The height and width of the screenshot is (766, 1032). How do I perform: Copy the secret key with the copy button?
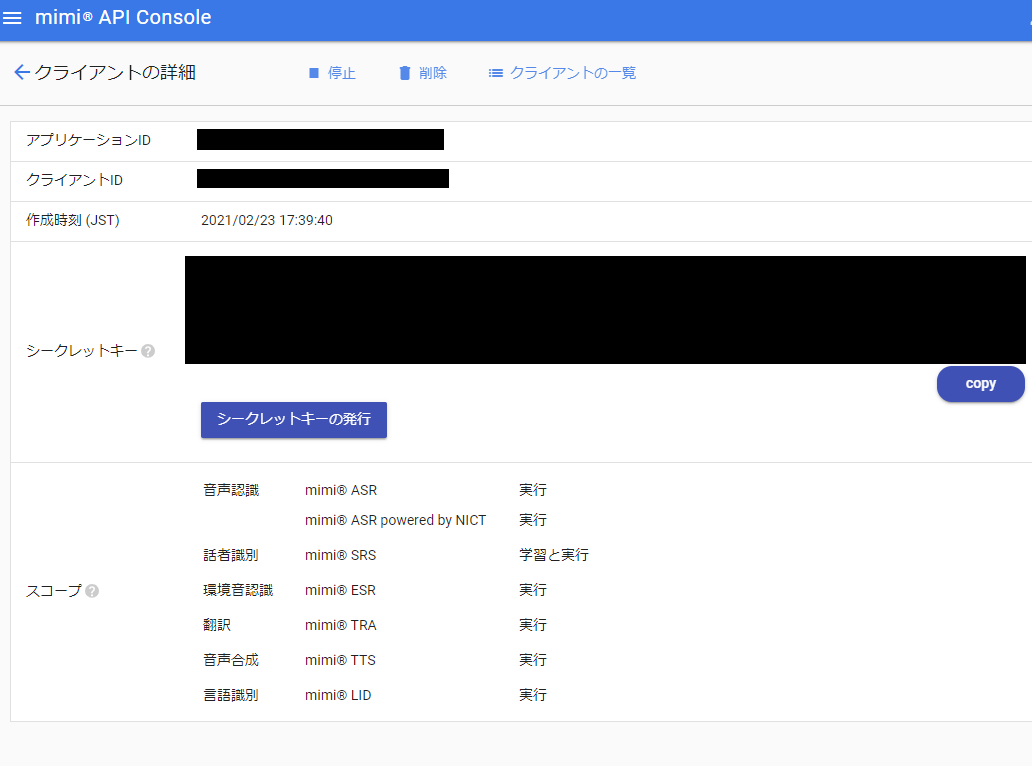tap(980, 383)
